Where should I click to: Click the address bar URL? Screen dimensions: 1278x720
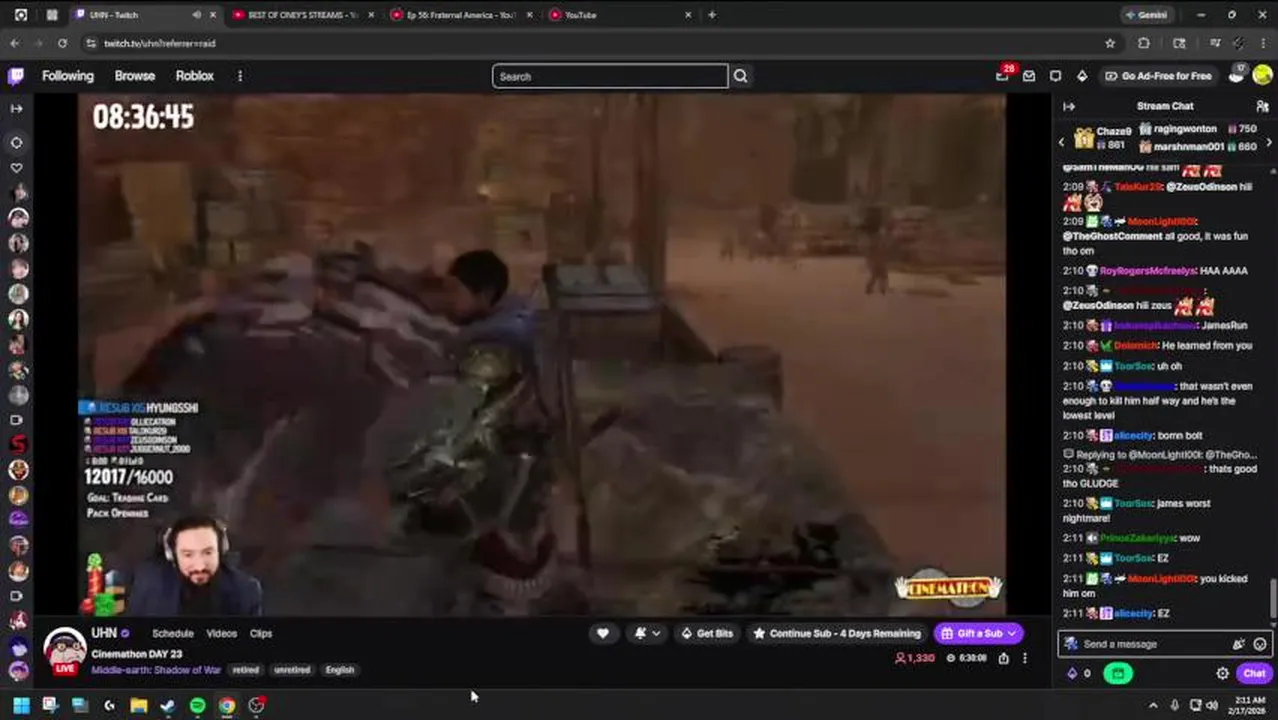click(160, 43)
